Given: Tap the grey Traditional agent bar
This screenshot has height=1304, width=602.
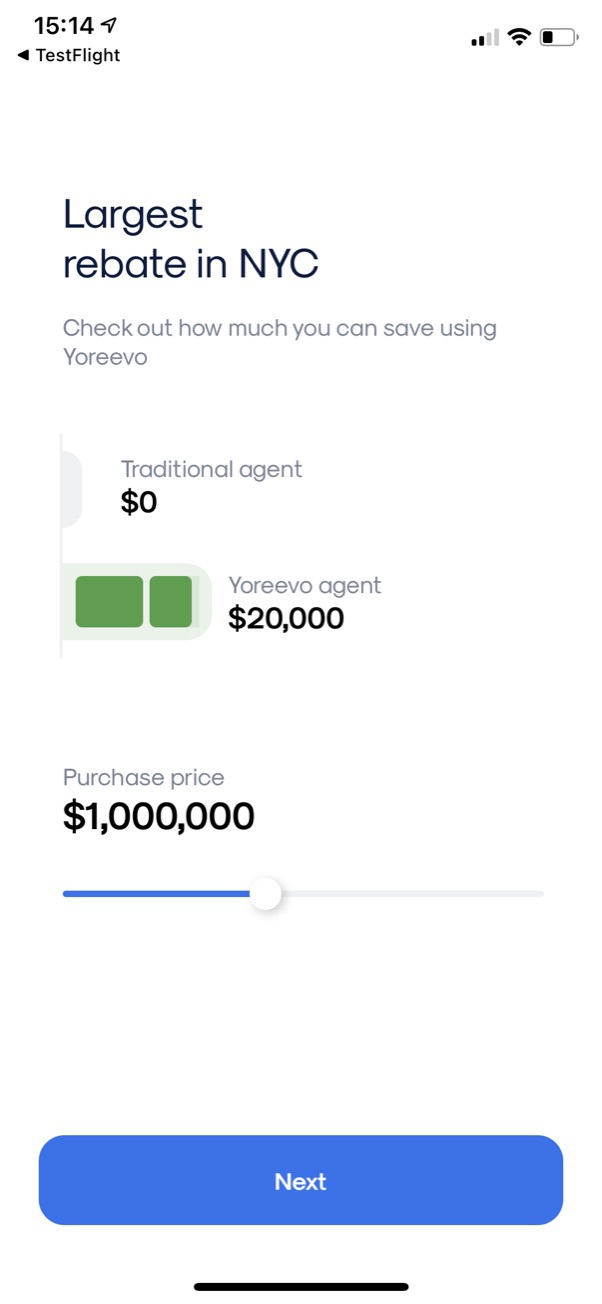Looking at the screenshot, I should 71,488.
